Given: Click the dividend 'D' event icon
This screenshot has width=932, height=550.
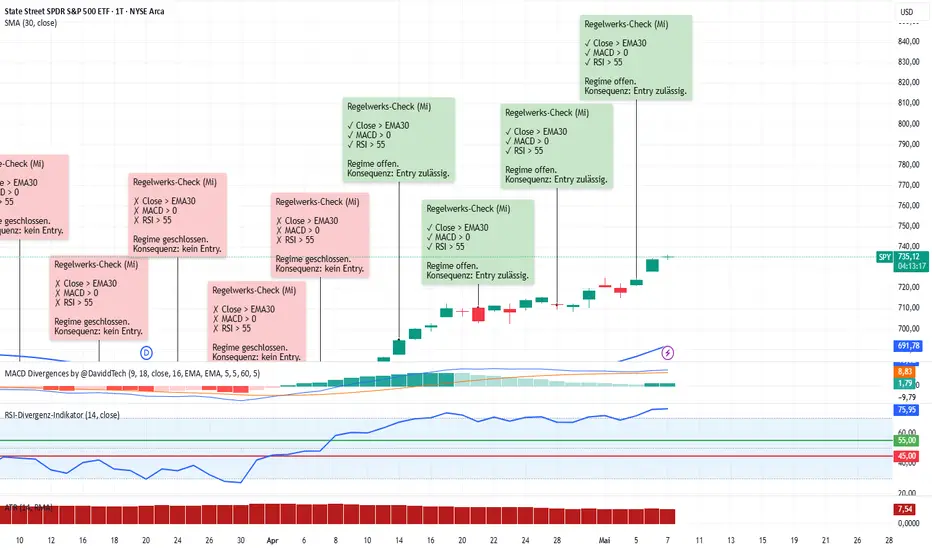Looking at the screenshot, I should click(146, 353).
